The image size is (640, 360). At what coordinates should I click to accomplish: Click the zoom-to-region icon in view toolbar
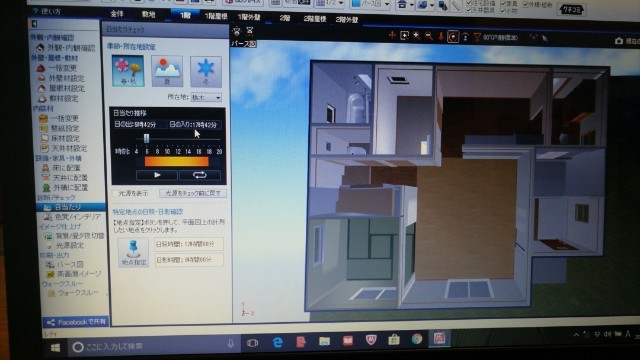pyautogui.click(x=404, y=36)
